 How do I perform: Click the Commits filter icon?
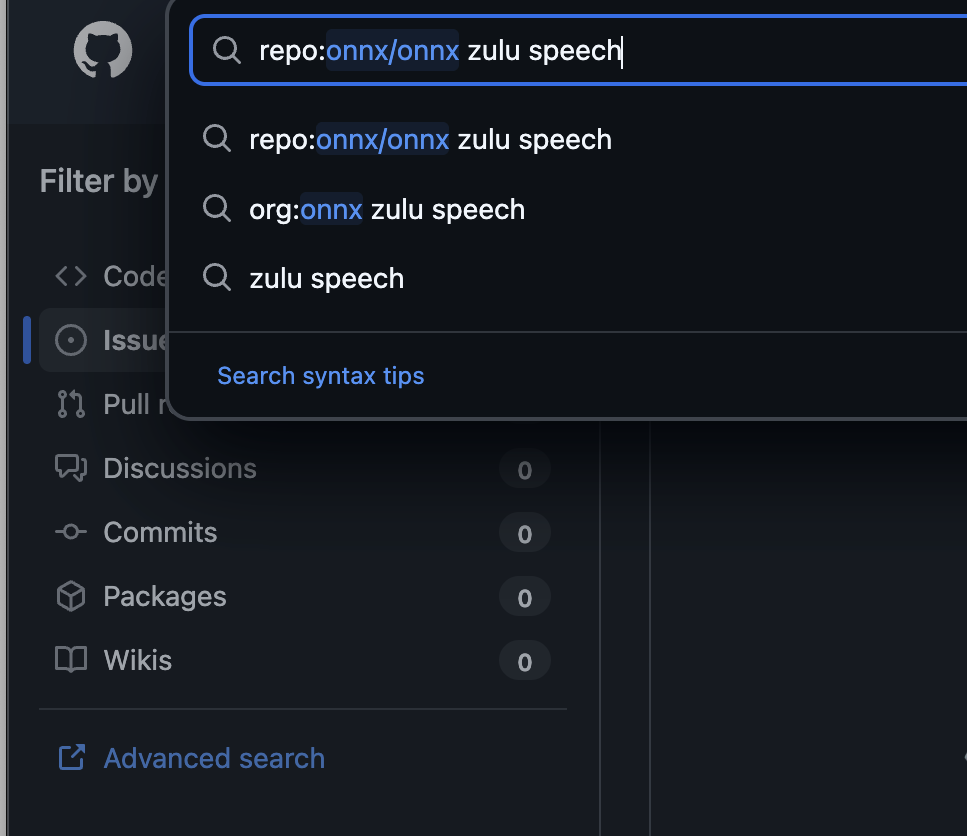pyautogui.click(x=71, y=532)
